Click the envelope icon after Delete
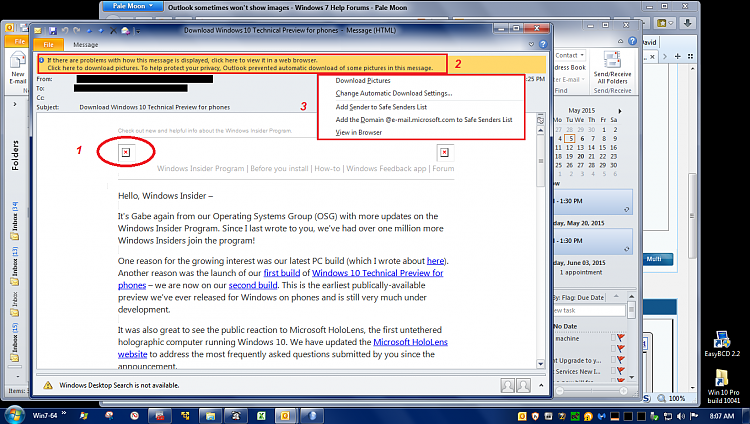The height and width of the screenshot is (424, 750). click(125, 31)
